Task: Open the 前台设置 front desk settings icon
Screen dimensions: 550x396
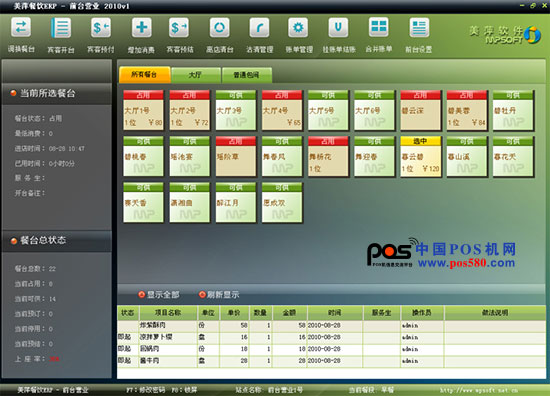Action: click(x=419, y=28)
